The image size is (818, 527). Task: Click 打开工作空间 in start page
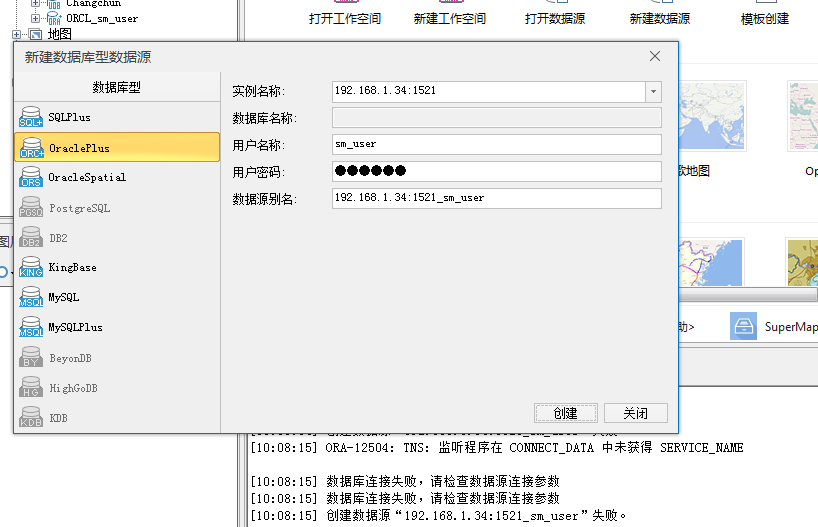tap(345, 19)
